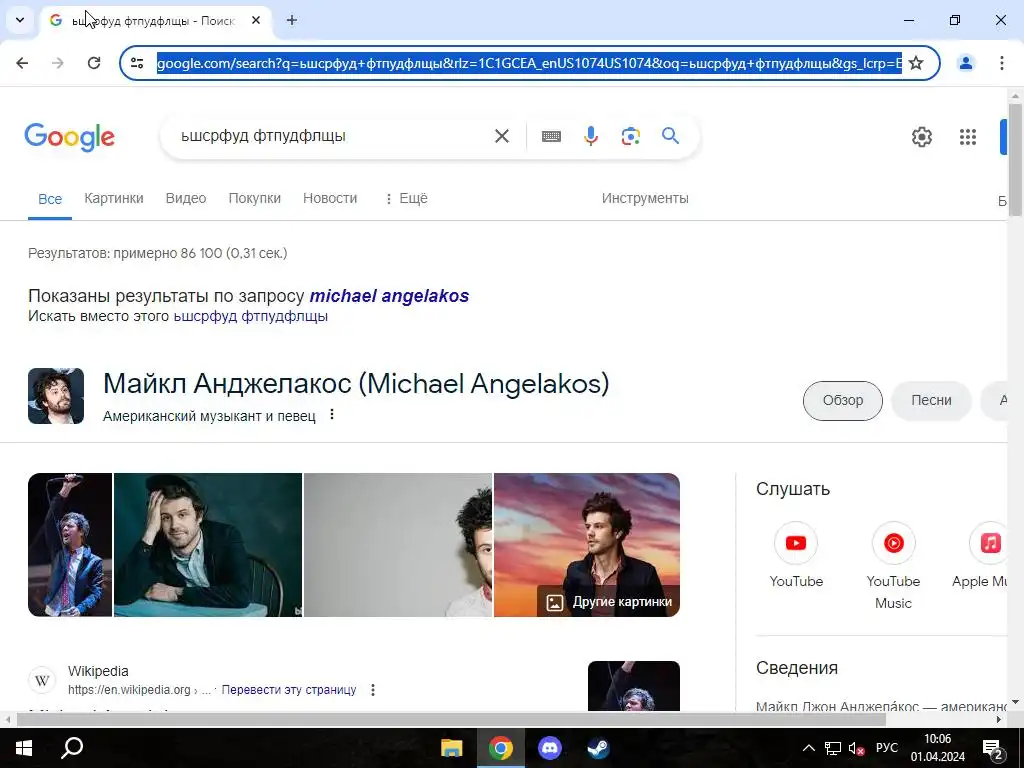Click muted volume tray icon
This screenshot has width=1024, height=768.
click(x=856, y=748)
